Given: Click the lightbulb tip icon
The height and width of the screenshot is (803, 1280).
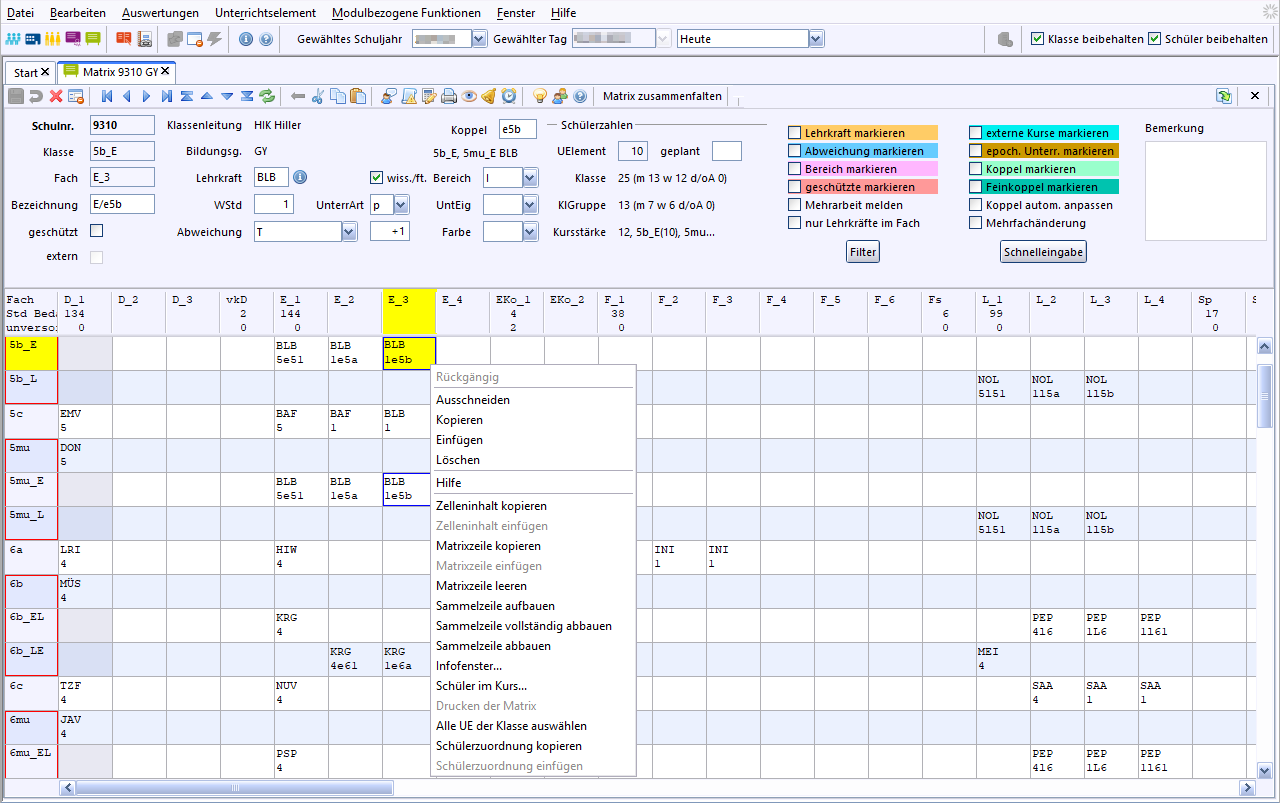Looking at the screenshot, I should point(540,96).
